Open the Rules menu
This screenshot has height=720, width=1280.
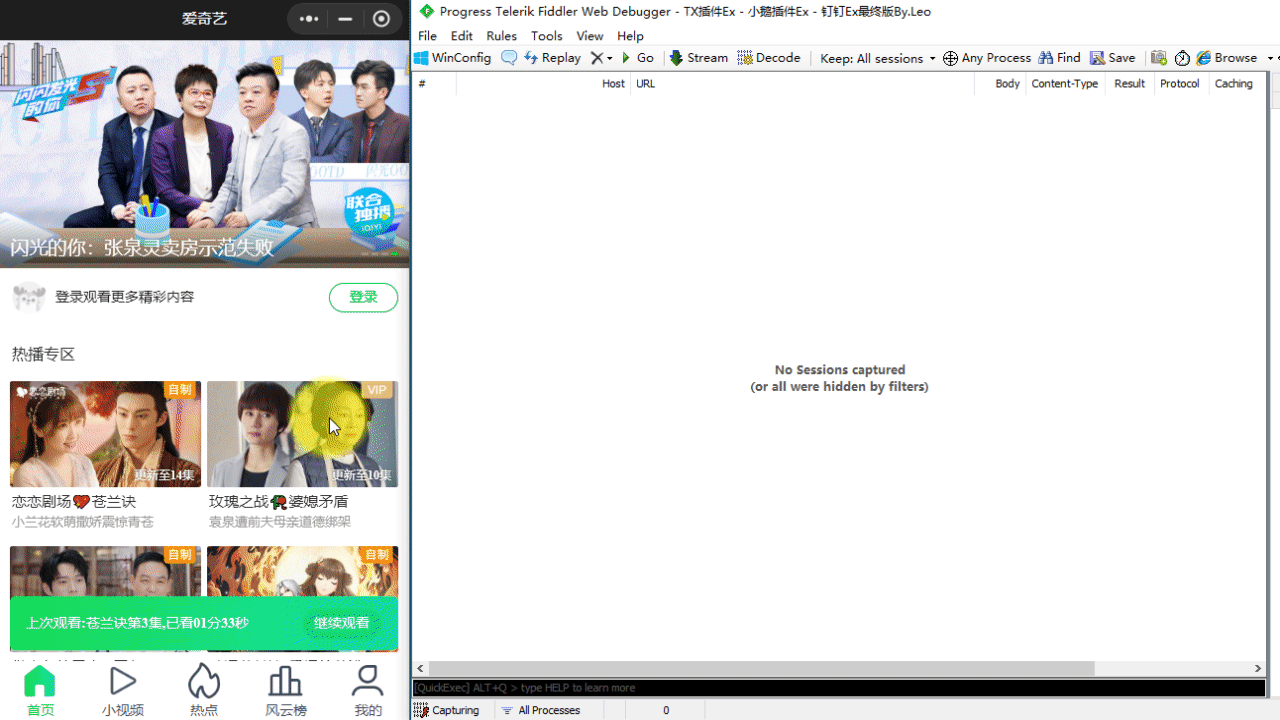coord(501,36)
